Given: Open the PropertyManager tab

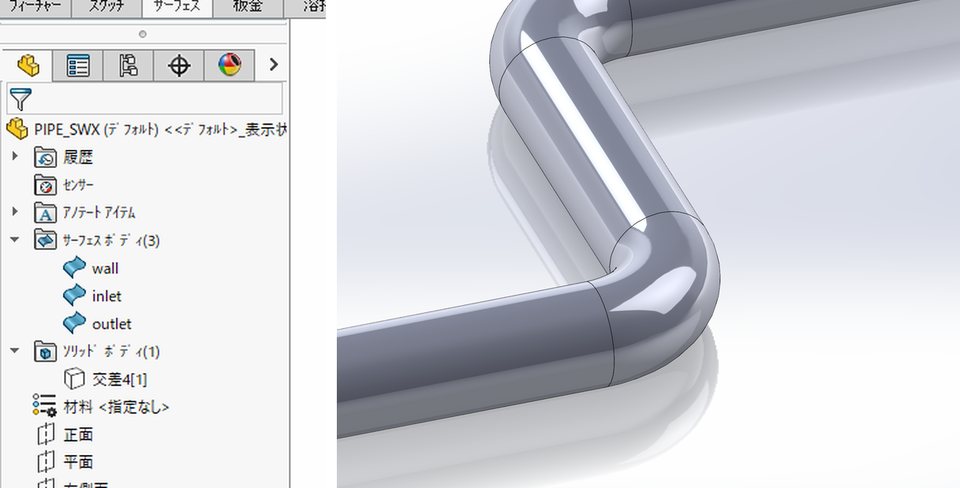Looking at the screenshot, I should [x=78, y=65].
